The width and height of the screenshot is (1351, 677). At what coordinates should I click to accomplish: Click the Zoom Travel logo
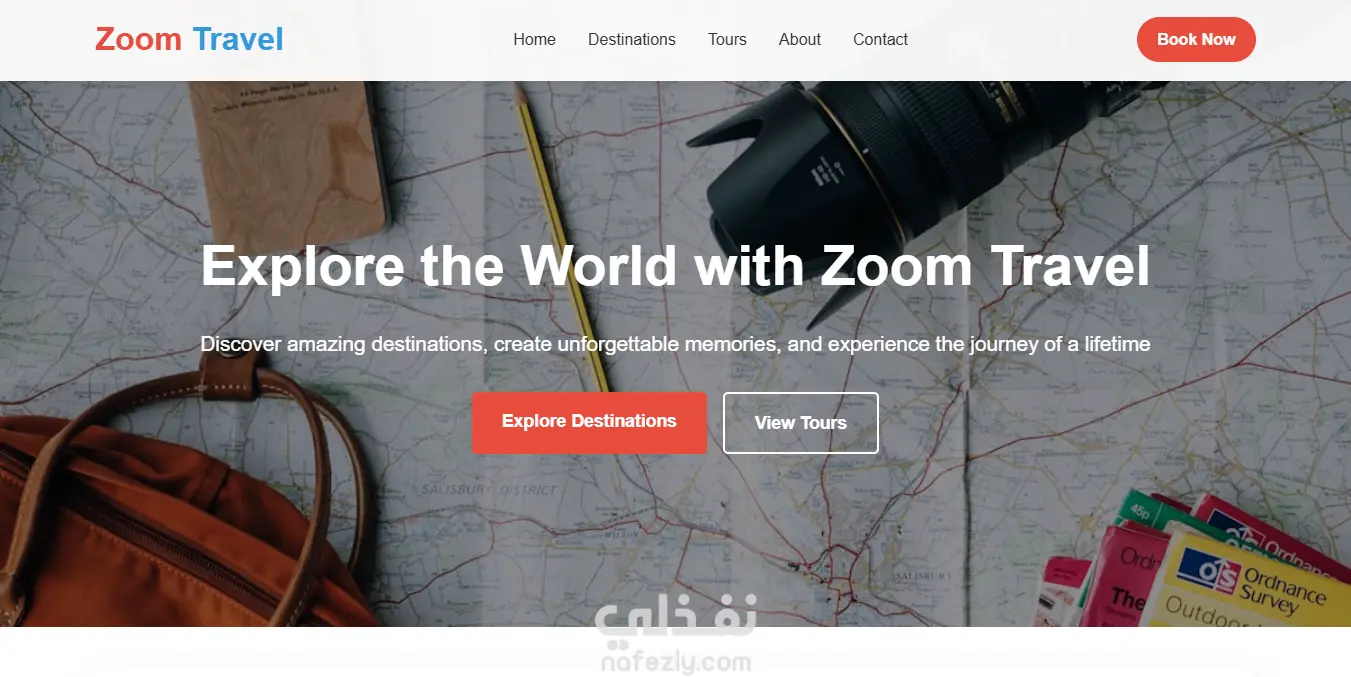click(189, 39)
